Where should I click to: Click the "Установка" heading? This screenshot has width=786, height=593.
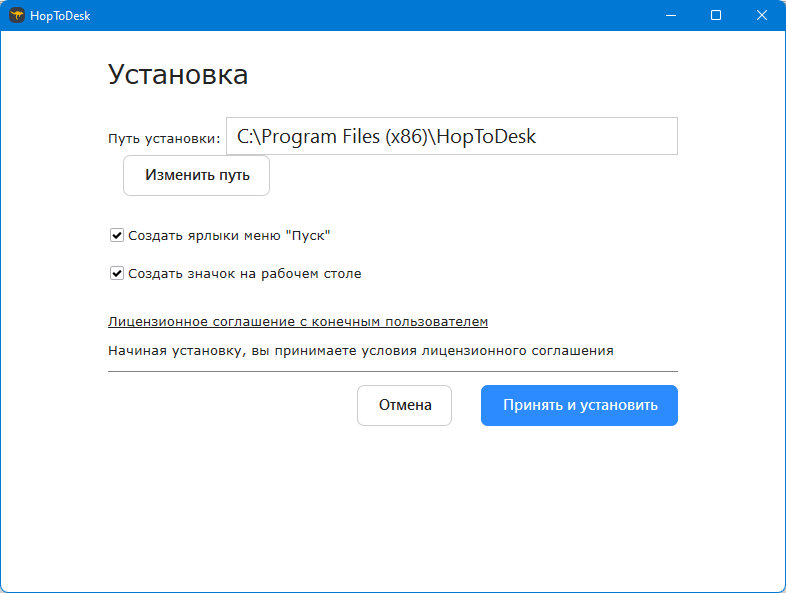click(x=178, y=74)
